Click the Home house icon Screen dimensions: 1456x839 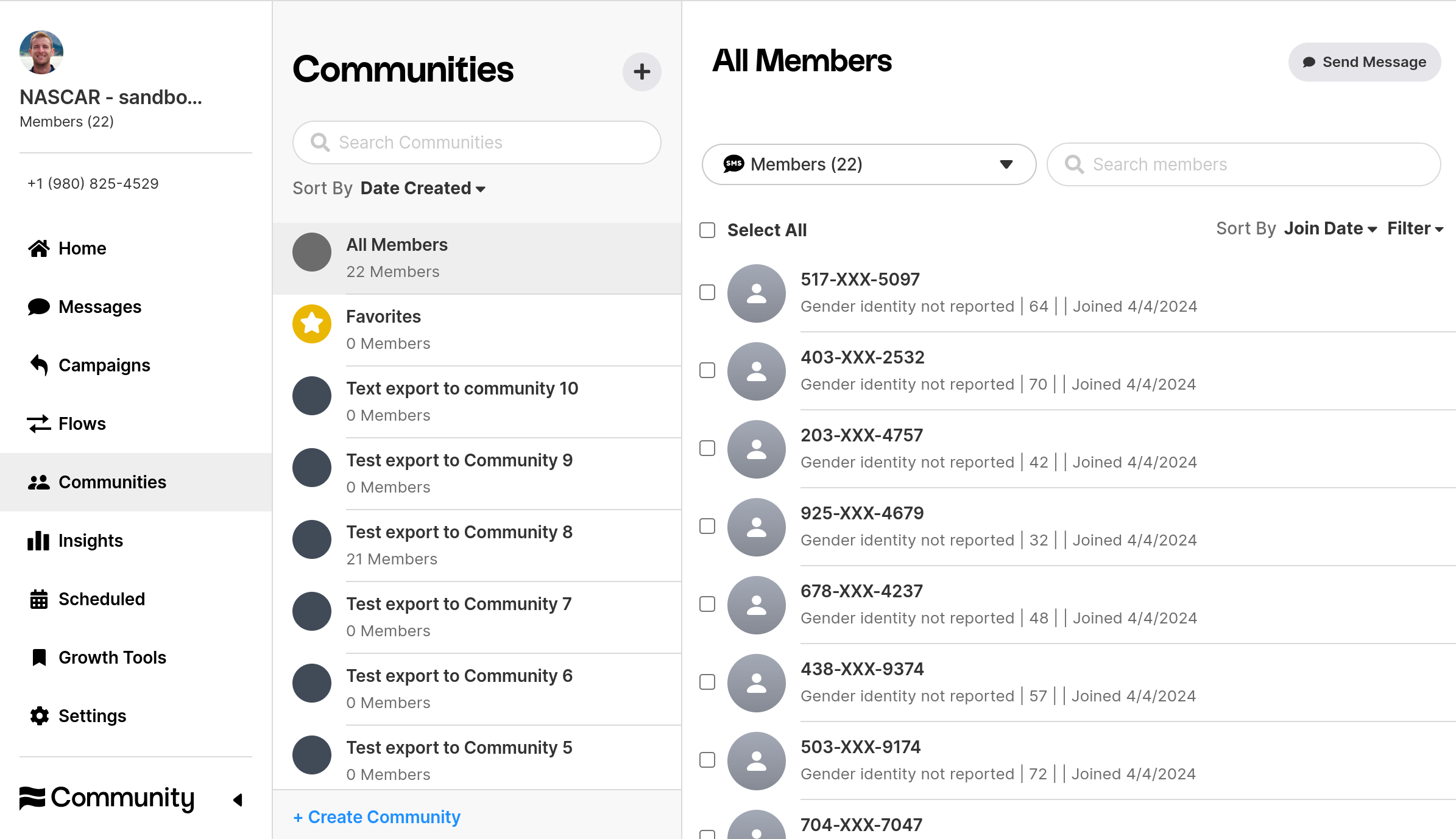39,248
